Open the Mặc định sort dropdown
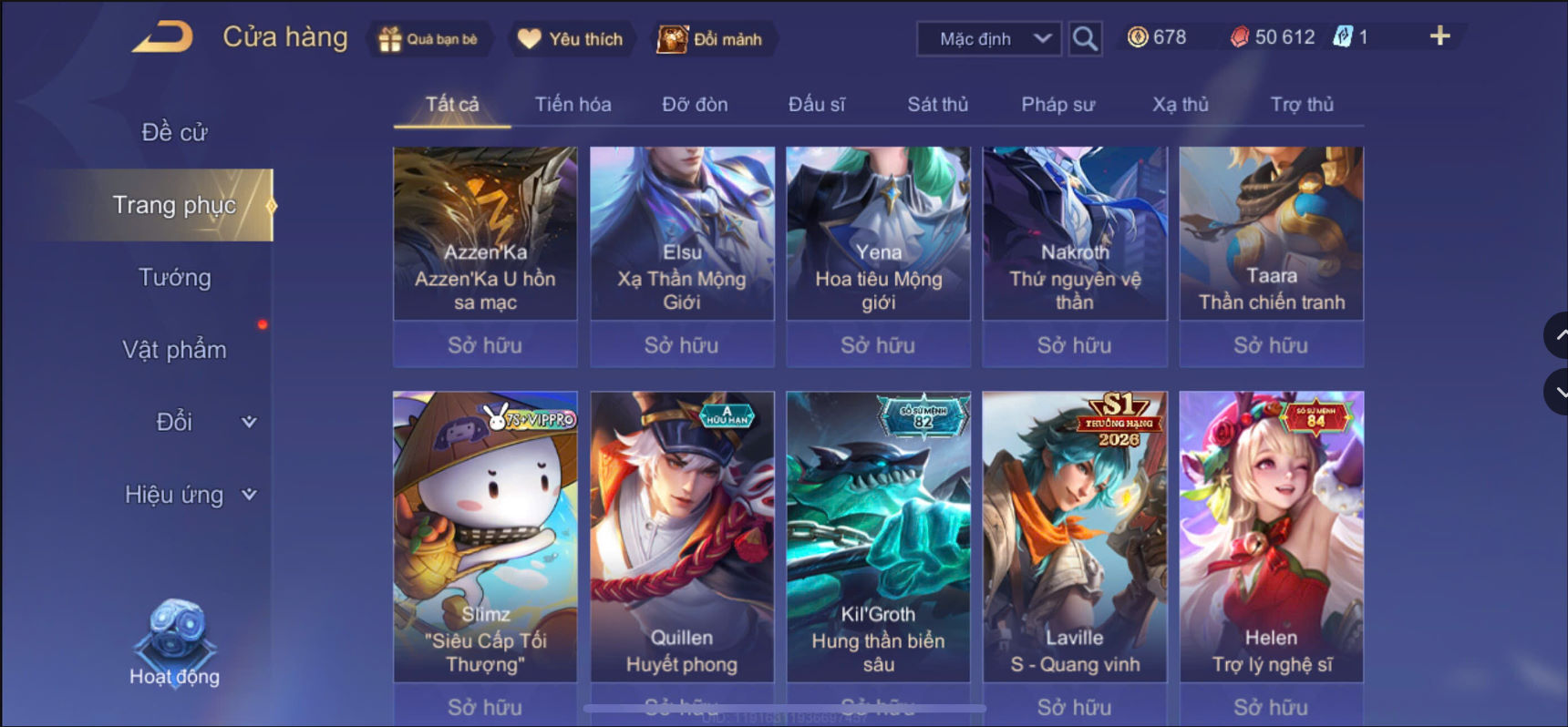Screen dimensions: 1568x727 989,38
